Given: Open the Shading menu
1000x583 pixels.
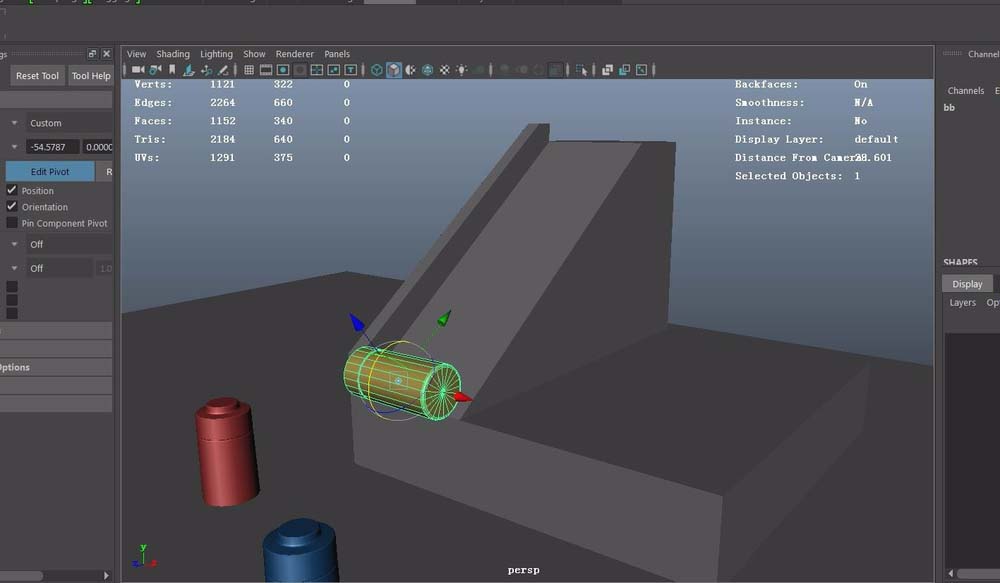Looking at the screenshot, I should (x=173, y=54).
